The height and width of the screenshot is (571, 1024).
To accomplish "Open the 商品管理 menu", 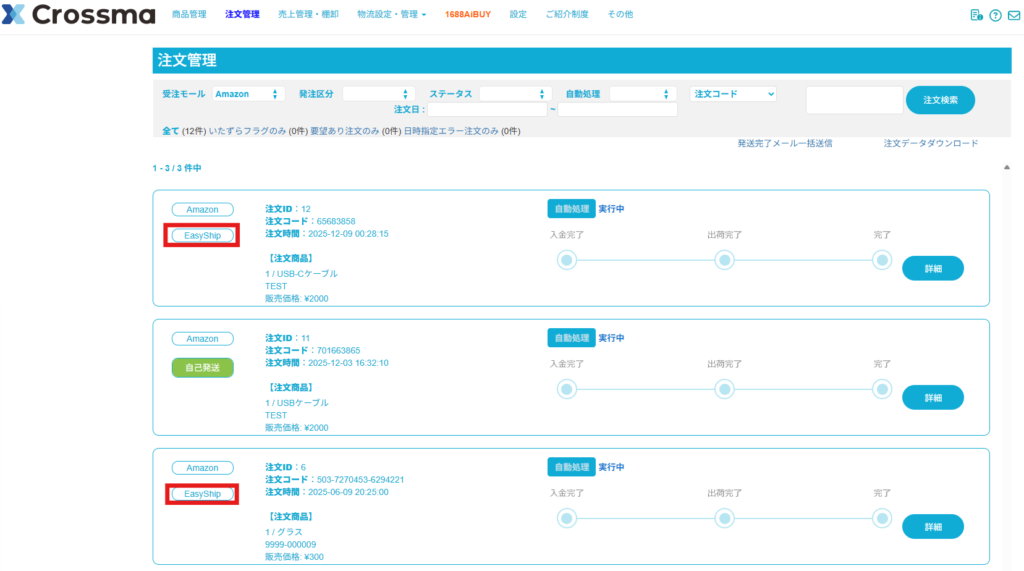I will click(189, 15).
